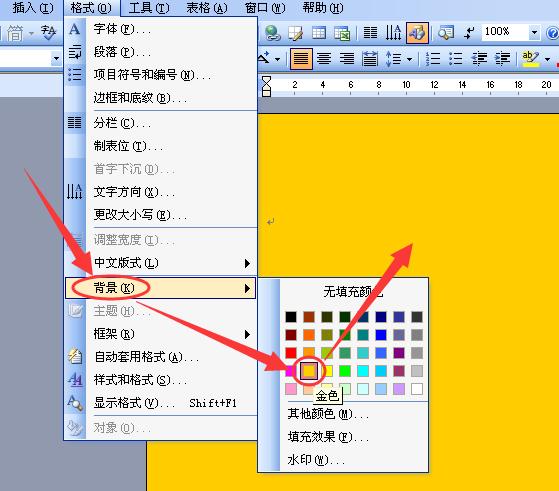
Task: Click the line spacing icon
Action: pyautogui.click(x=393, y=58)
